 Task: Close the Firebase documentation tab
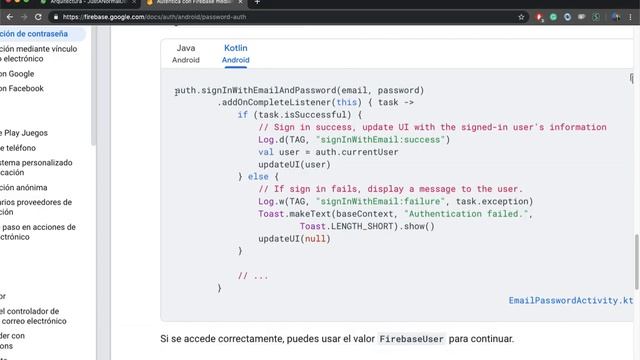coord(240,2)
